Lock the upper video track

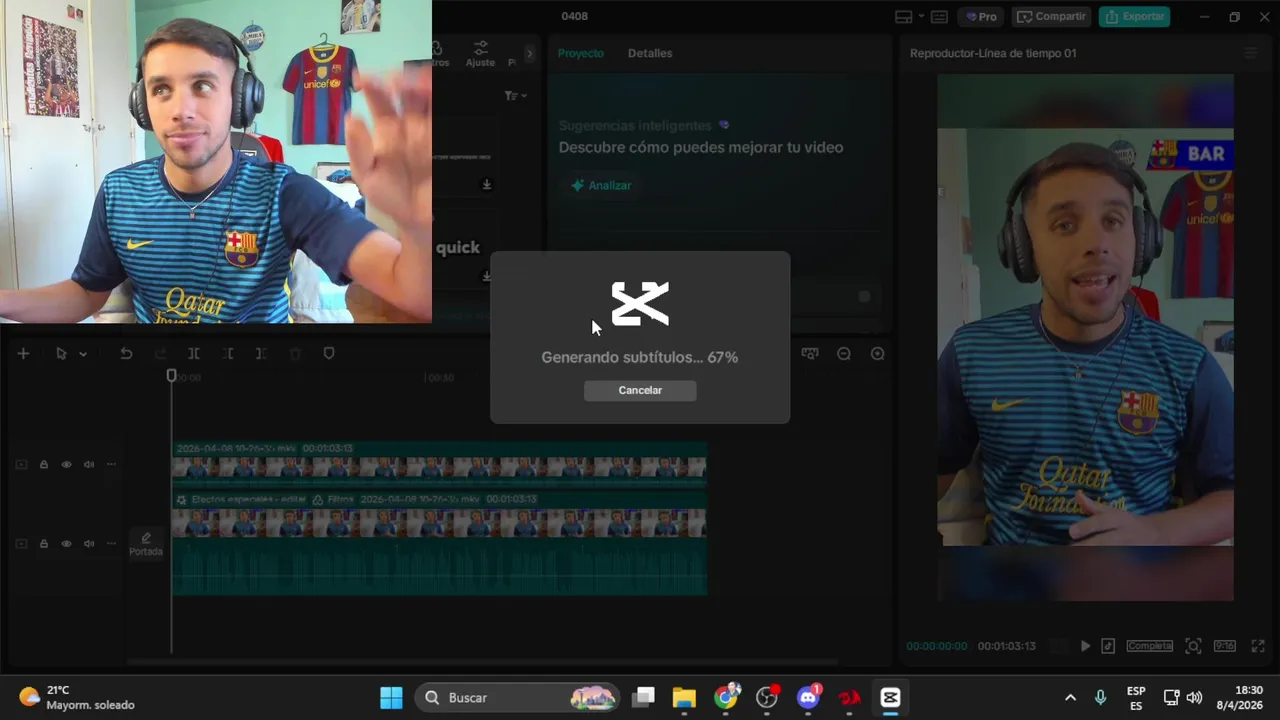pos(44,464)
